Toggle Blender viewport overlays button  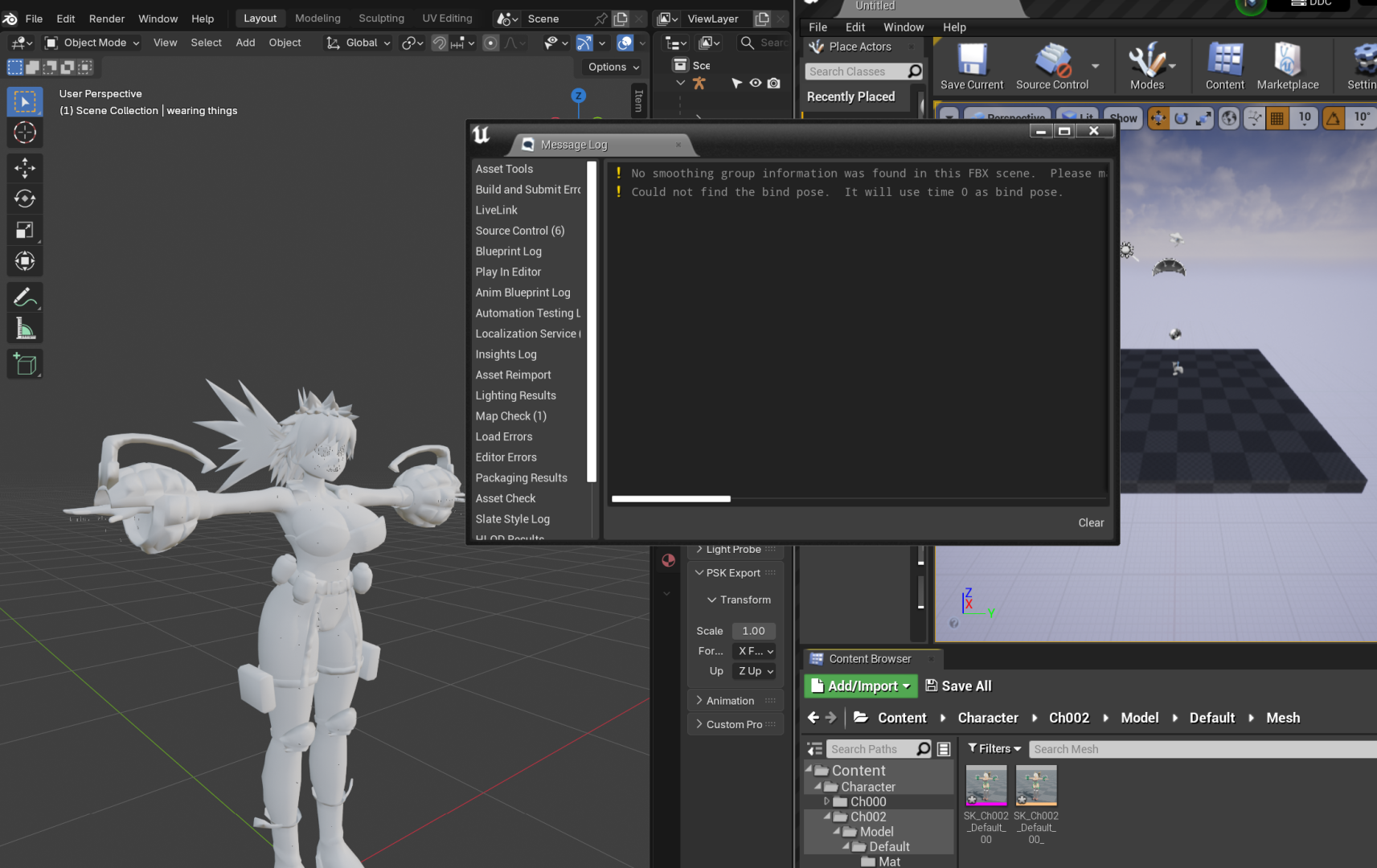point(625,43)
